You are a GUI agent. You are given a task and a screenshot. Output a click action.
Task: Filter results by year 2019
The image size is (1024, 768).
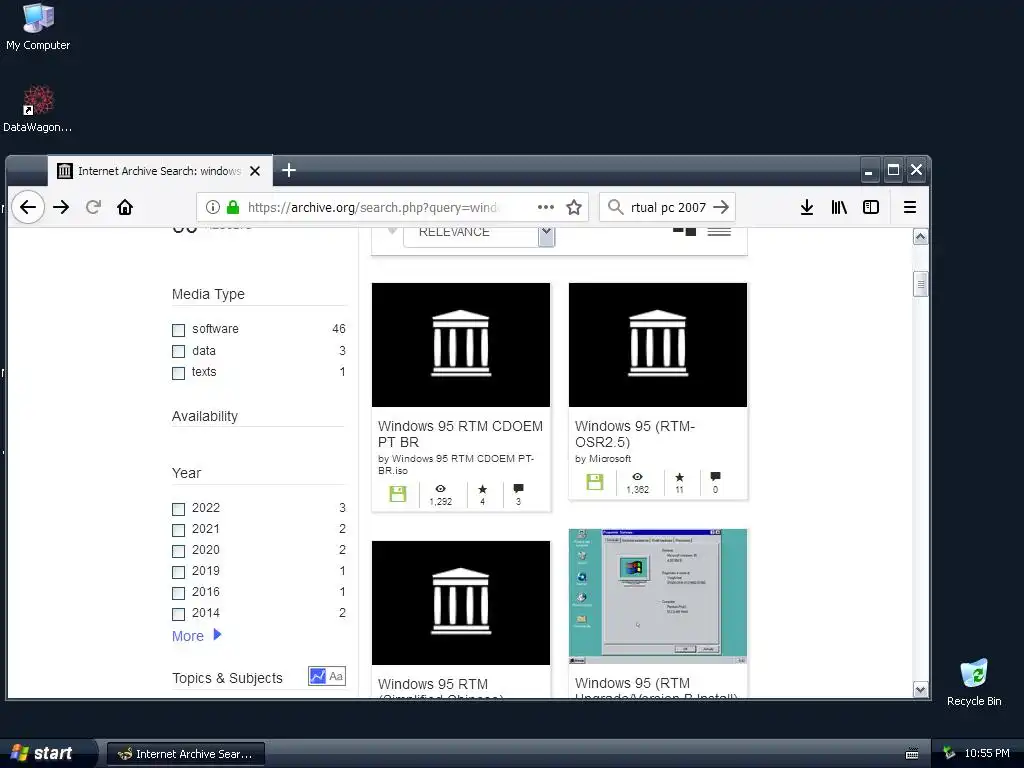[178, 572]
